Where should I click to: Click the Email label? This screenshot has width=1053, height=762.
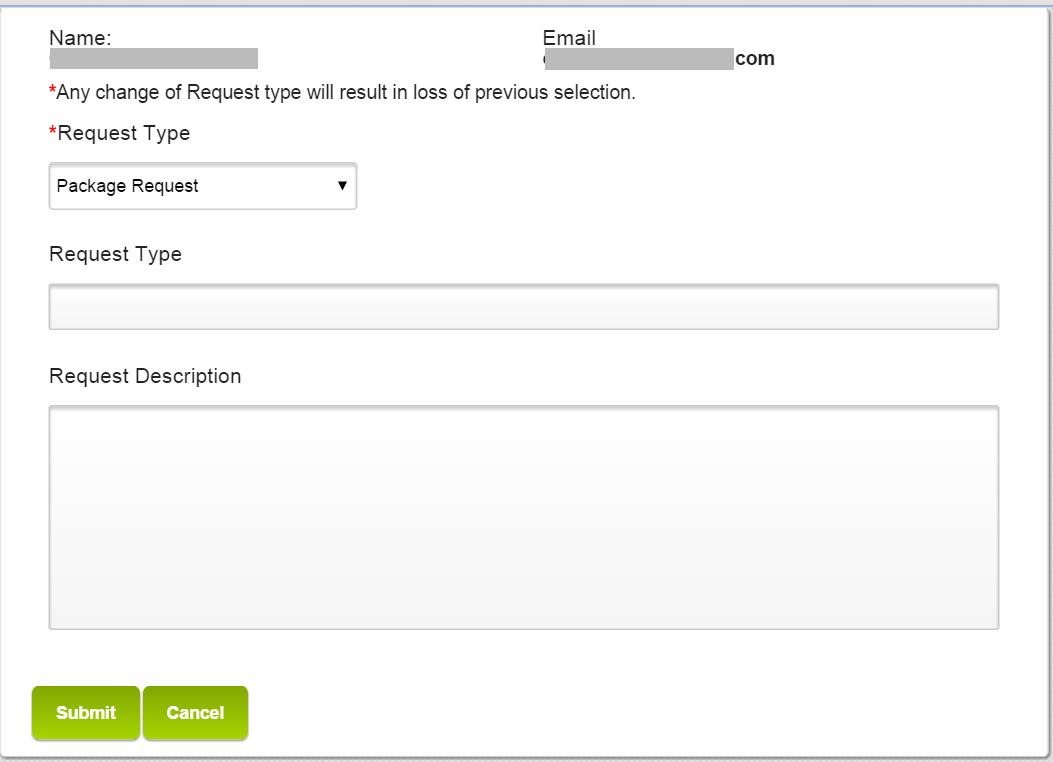click(569, 38)
